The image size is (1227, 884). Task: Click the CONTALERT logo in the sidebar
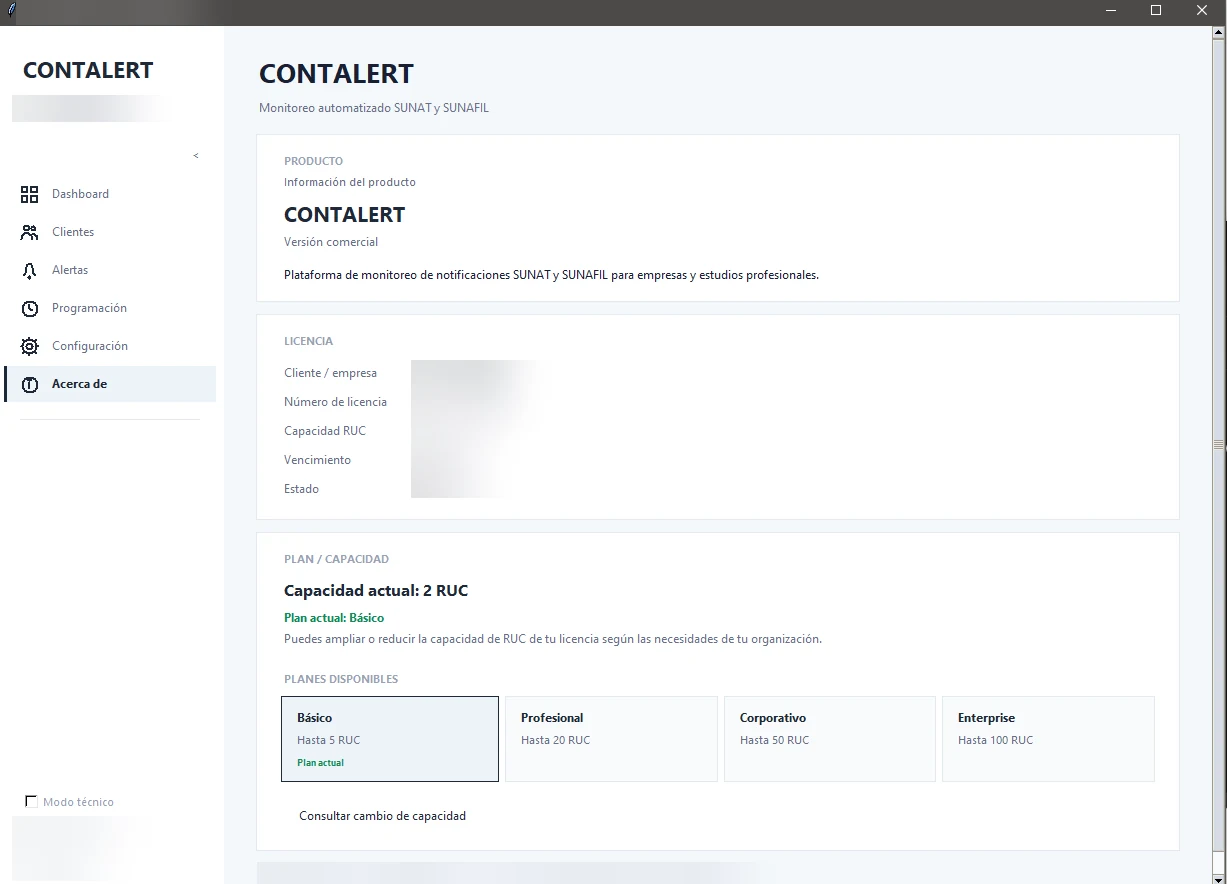pyautogui.click(x=88, y=70)
